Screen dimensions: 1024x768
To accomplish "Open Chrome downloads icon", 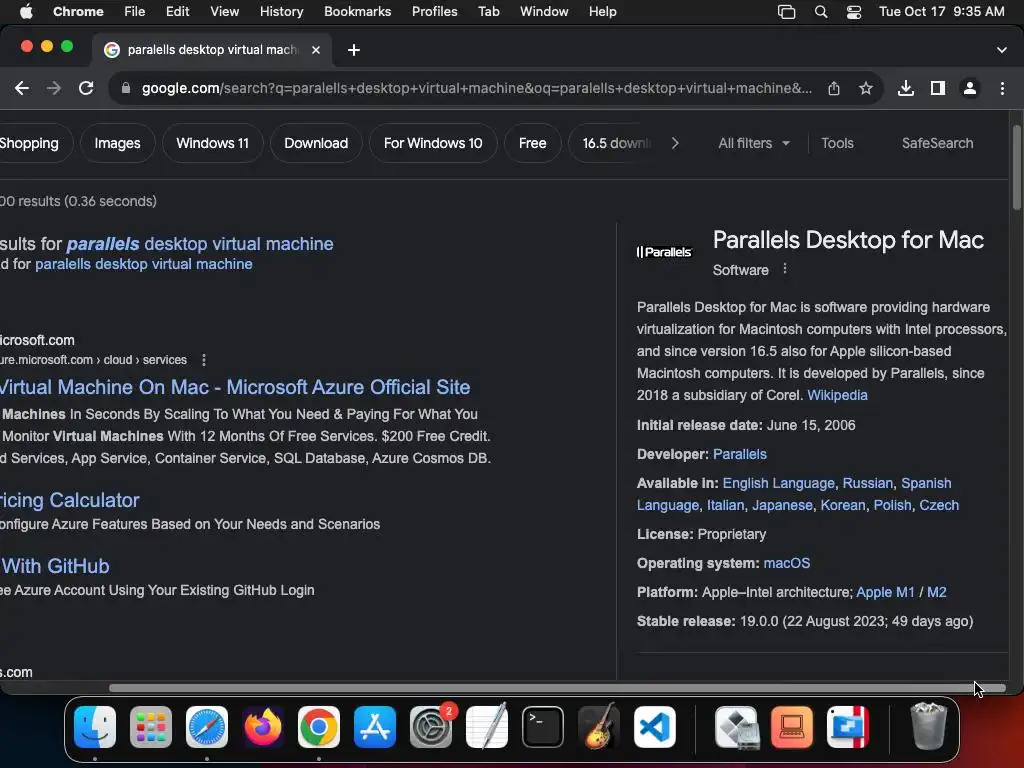I will coord(906,88).
